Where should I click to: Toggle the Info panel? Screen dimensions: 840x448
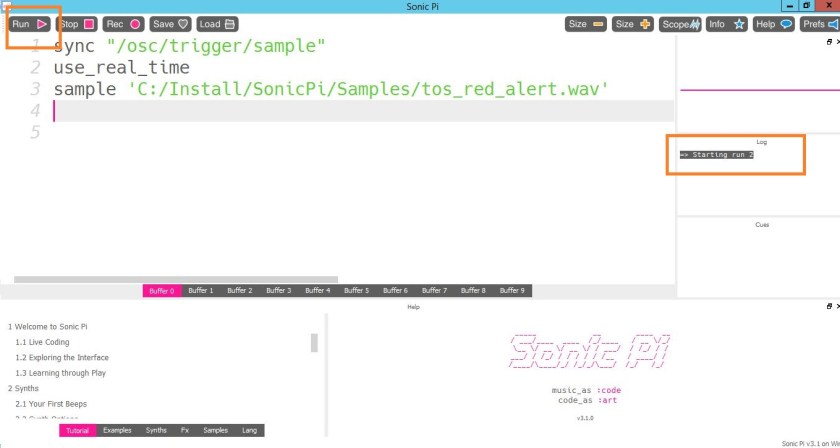coord(726,23)
